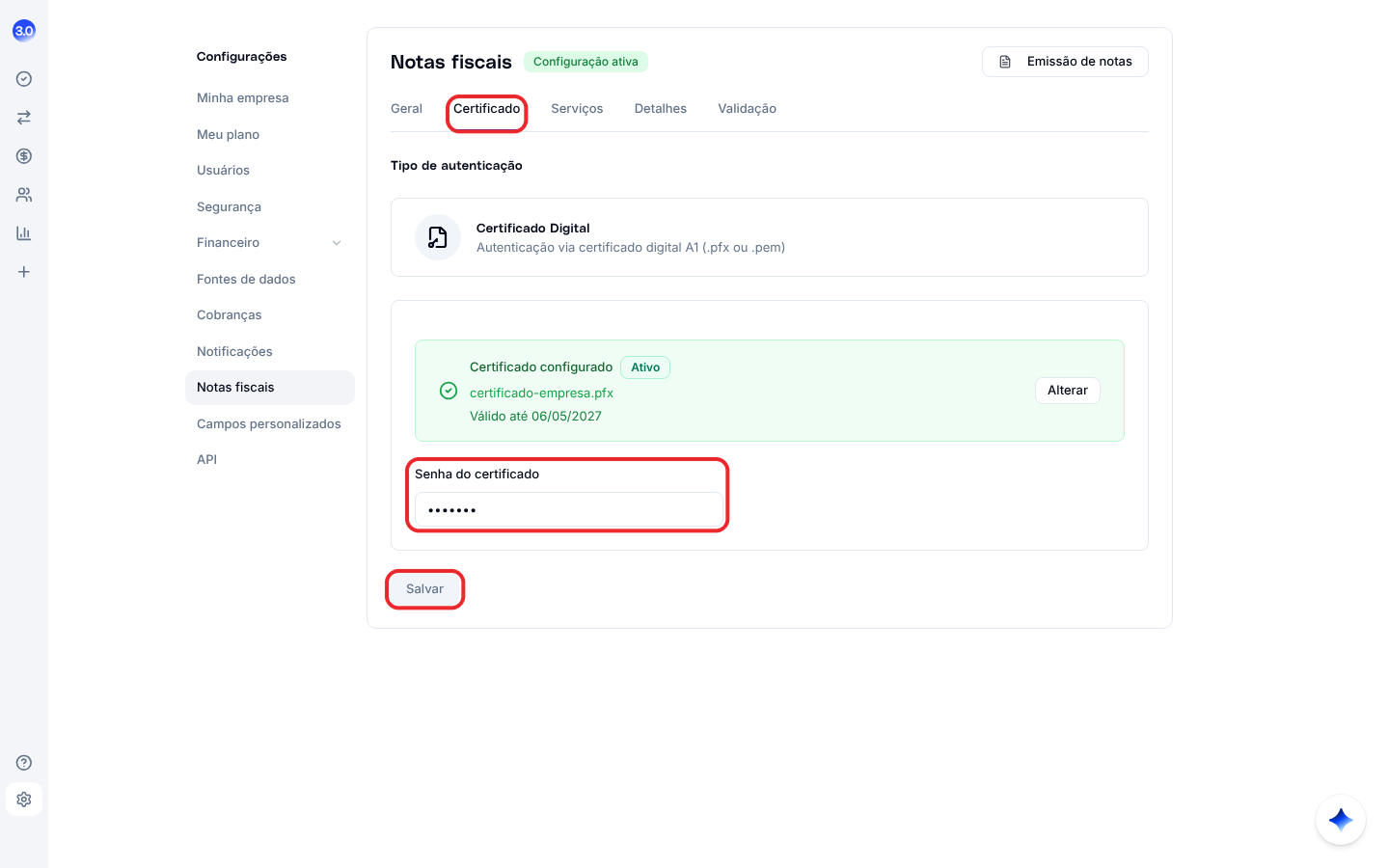Image resolution: width=1389 pixels, height=868 pixels.
Task: Click the Salvar button
Action: [x=425, y=589]
